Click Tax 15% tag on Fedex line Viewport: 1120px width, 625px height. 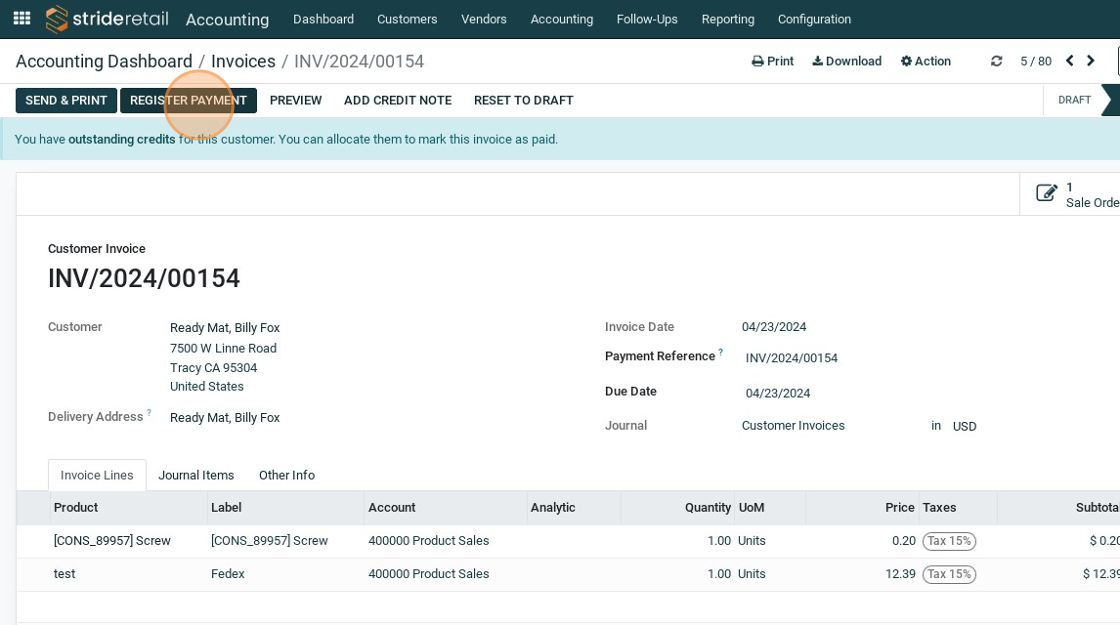(x=949, y=574)
